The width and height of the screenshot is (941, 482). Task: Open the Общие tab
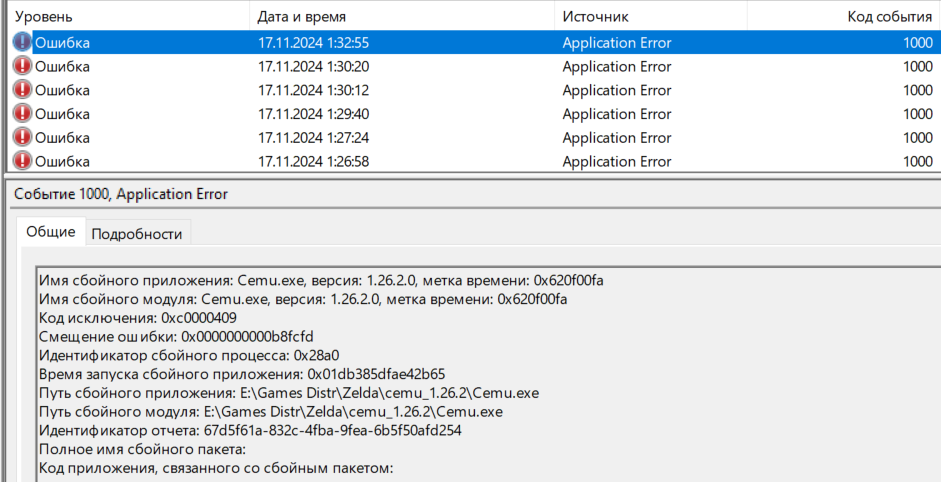[50, 232]
